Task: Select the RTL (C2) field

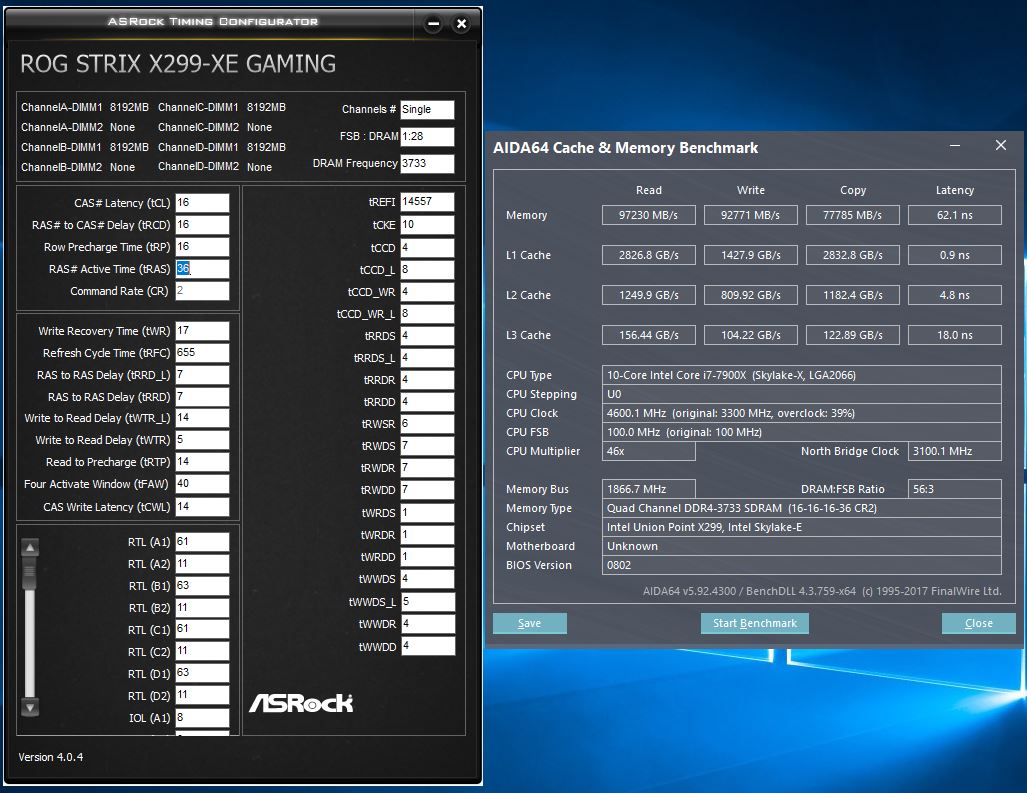Action: 202,651
